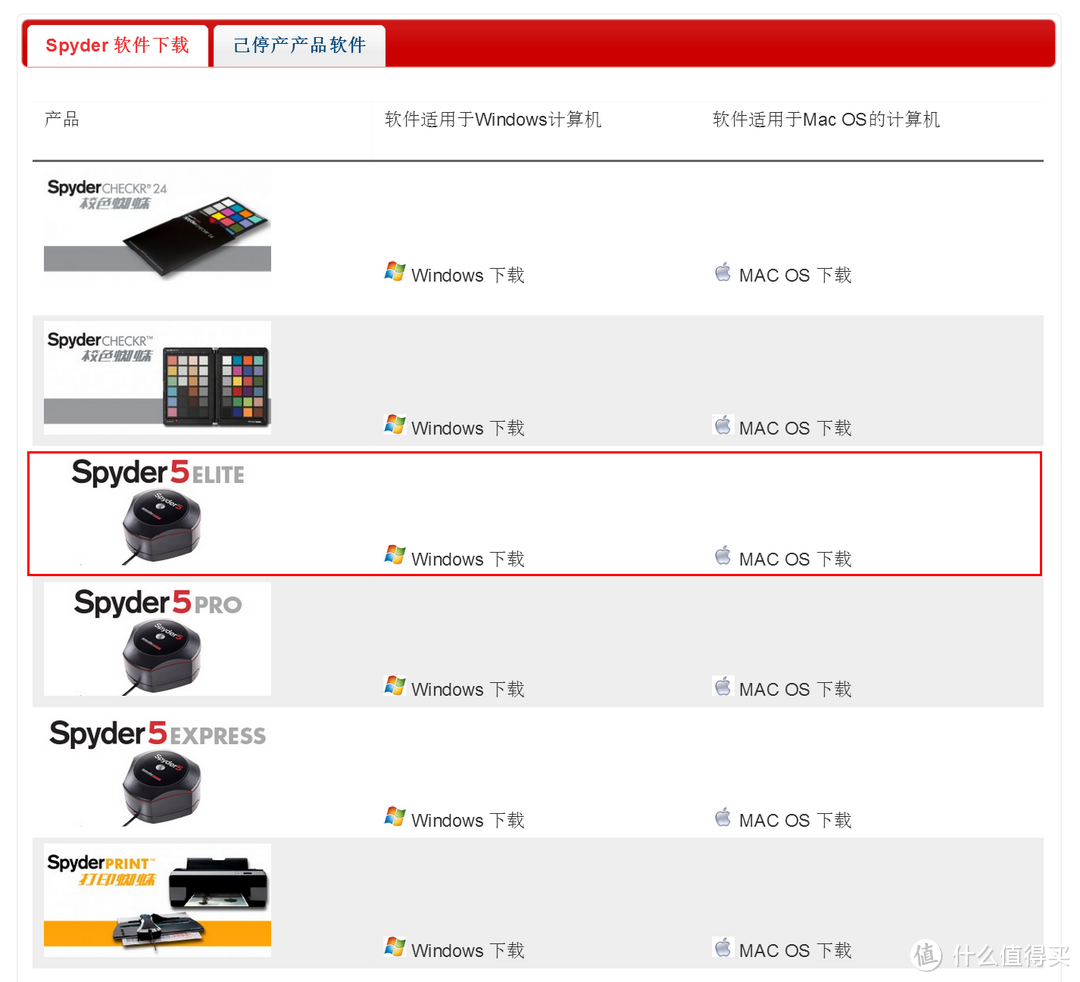Click Windows flag icon in SpyderCHECKR row

(395, 425)
